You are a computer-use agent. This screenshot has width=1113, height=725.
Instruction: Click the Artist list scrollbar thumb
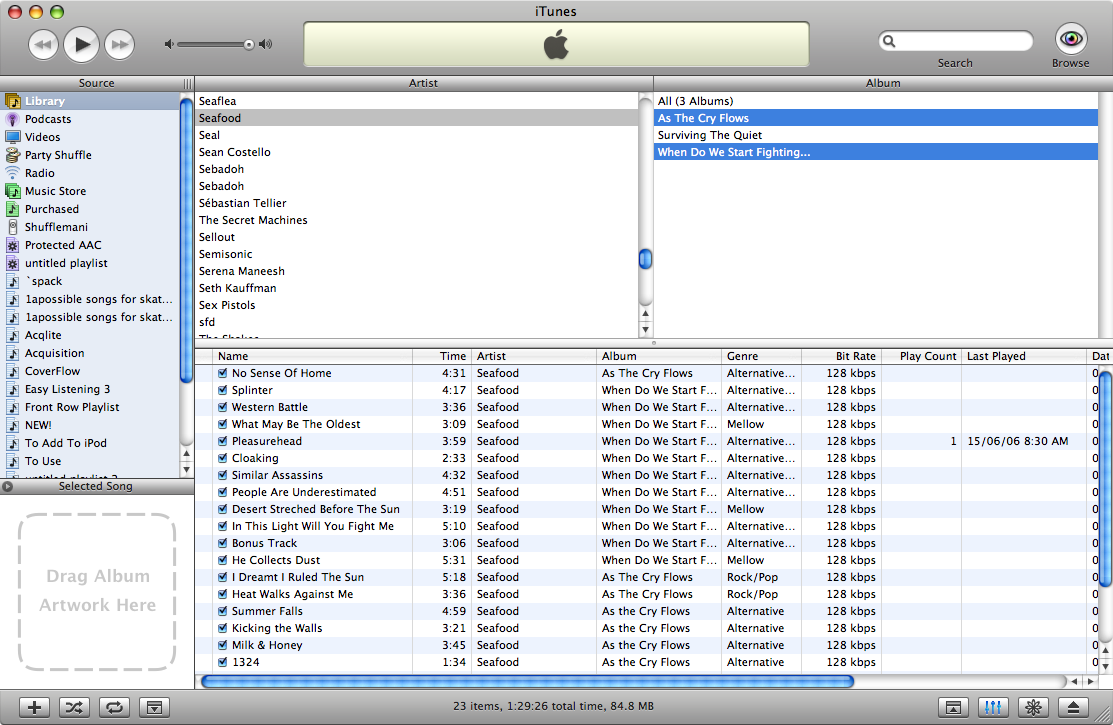tap(645, 258)
